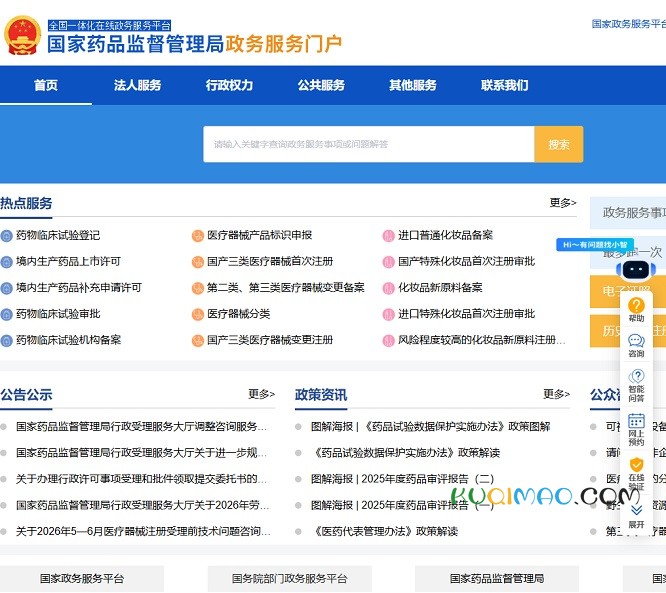Open the 国家政务服务平台 top-right link
Viewport: 666px width, 593px height.
pos(629,24)
